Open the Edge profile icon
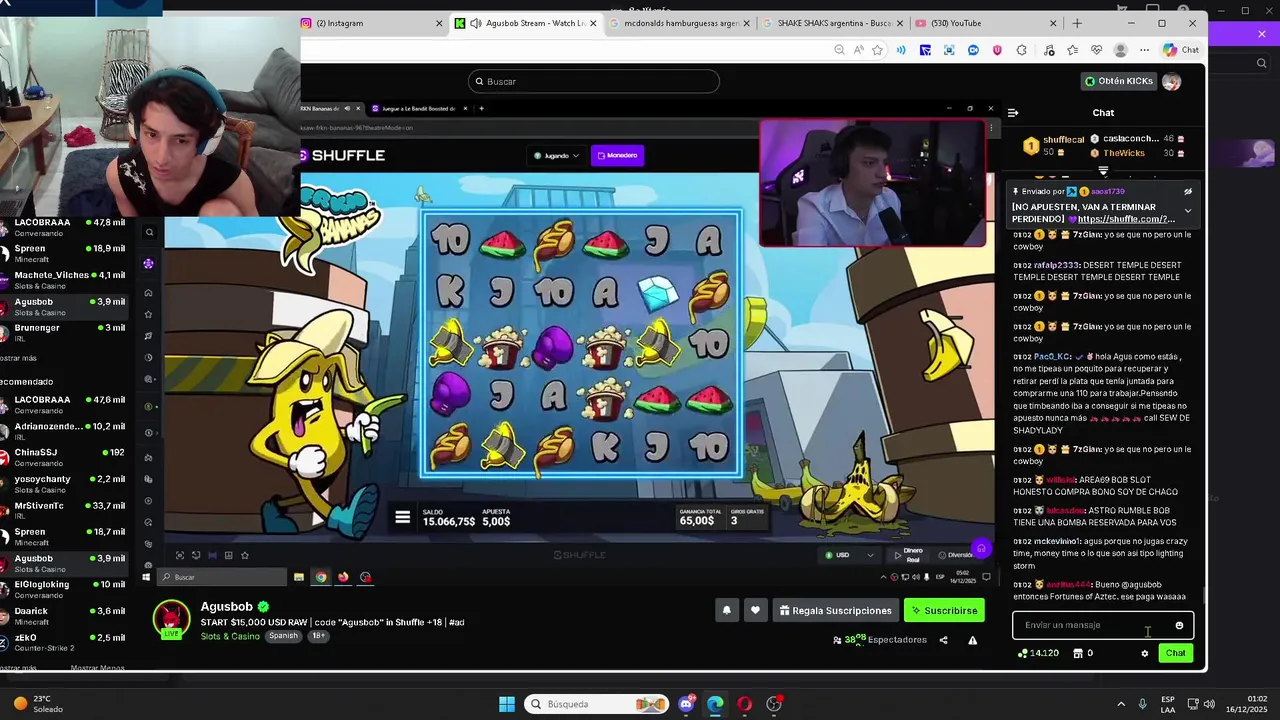The height and width of the screenshot is (720, 1280). pyautogui.click(x=1120, y=50)
